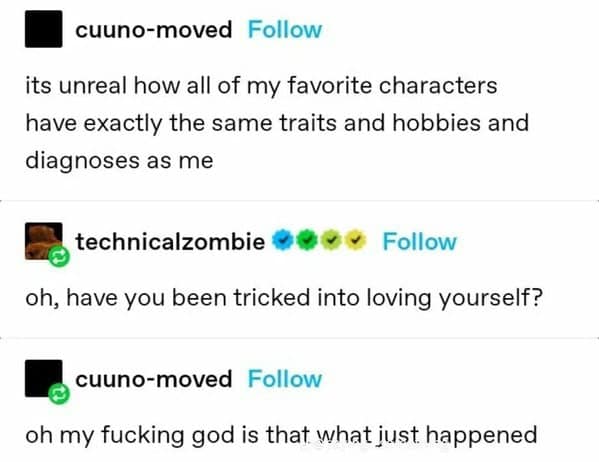Click the 'its unreal how all' post text
Image resolution: width=599 pixels, height=462 pixels.
(x=277, y=123)
